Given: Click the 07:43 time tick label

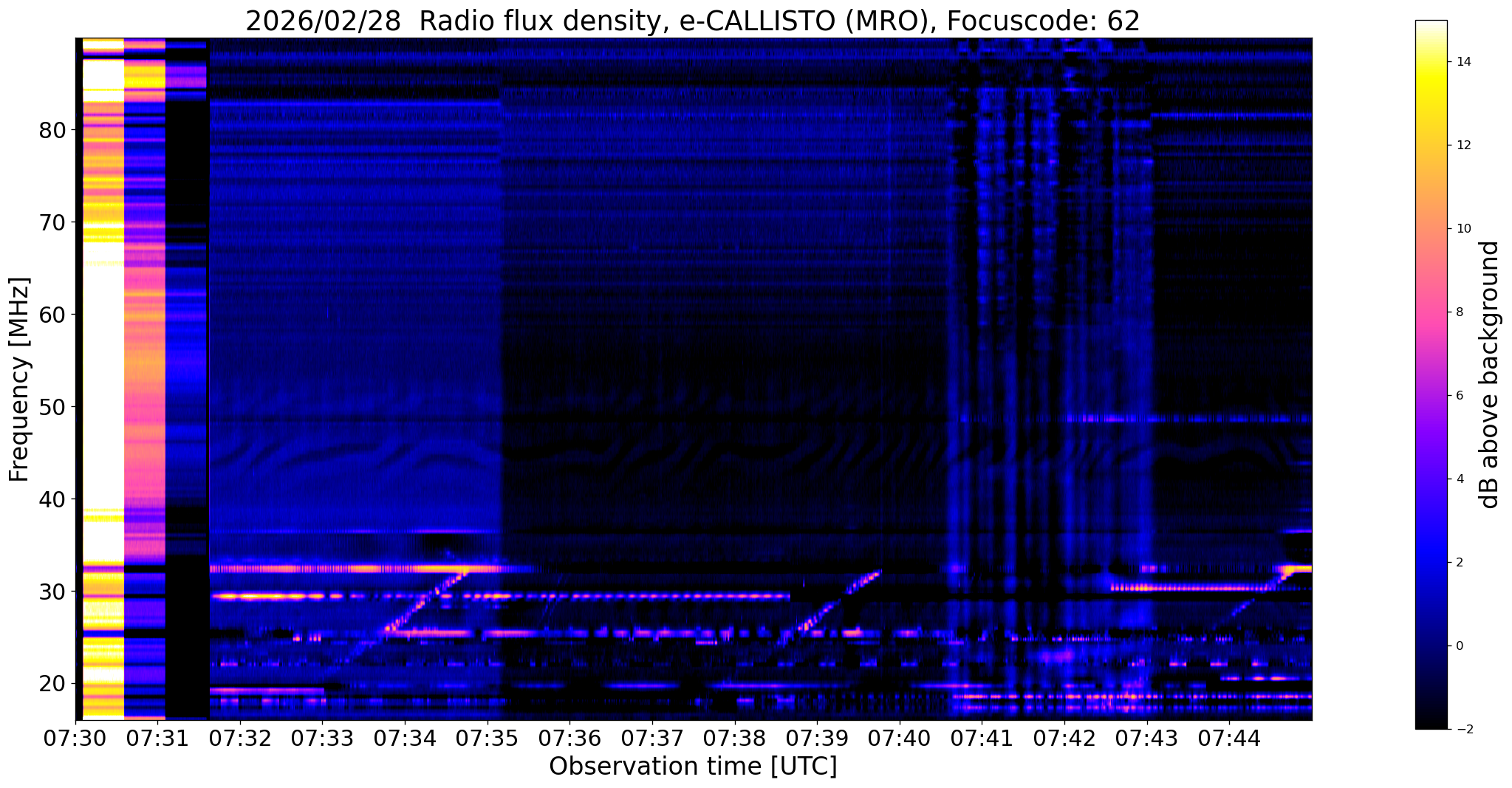Looking at the screenshot, I should click(1147, 739).
